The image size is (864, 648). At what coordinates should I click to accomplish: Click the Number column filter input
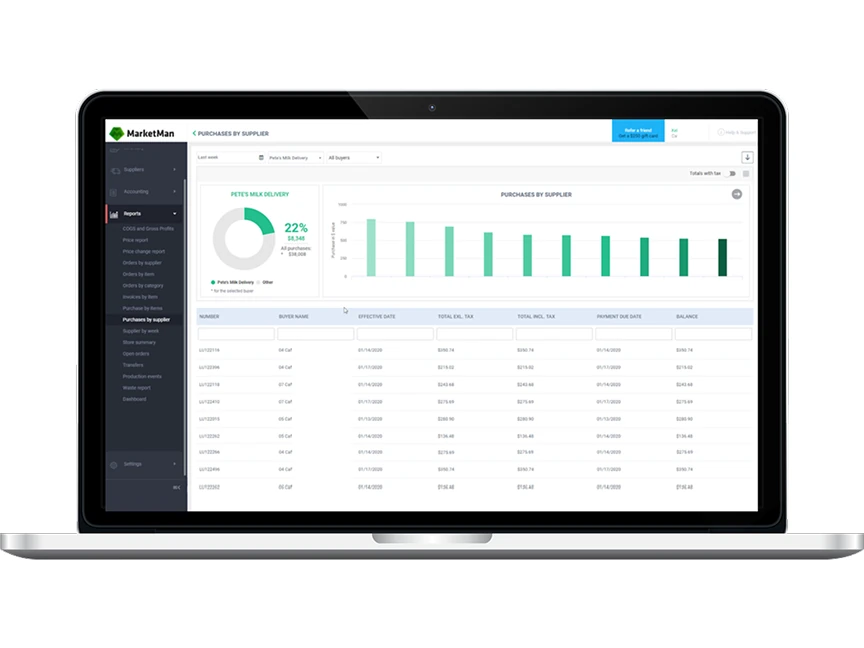[235, 334]
